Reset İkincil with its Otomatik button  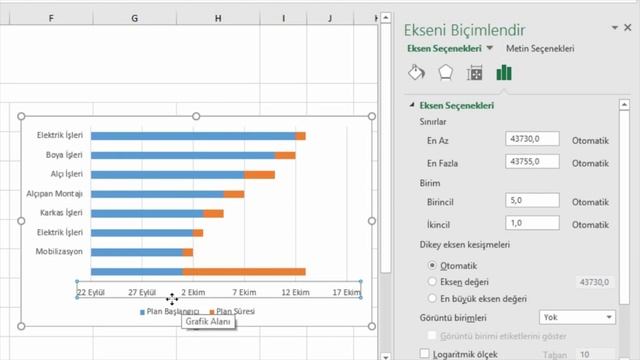(590, 225)
